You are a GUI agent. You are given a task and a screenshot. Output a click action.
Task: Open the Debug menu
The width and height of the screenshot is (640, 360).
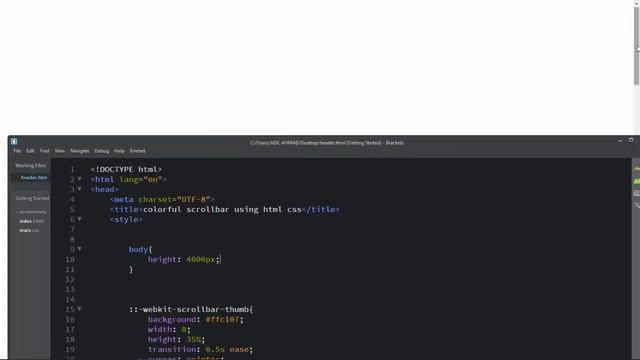point(102,151)
